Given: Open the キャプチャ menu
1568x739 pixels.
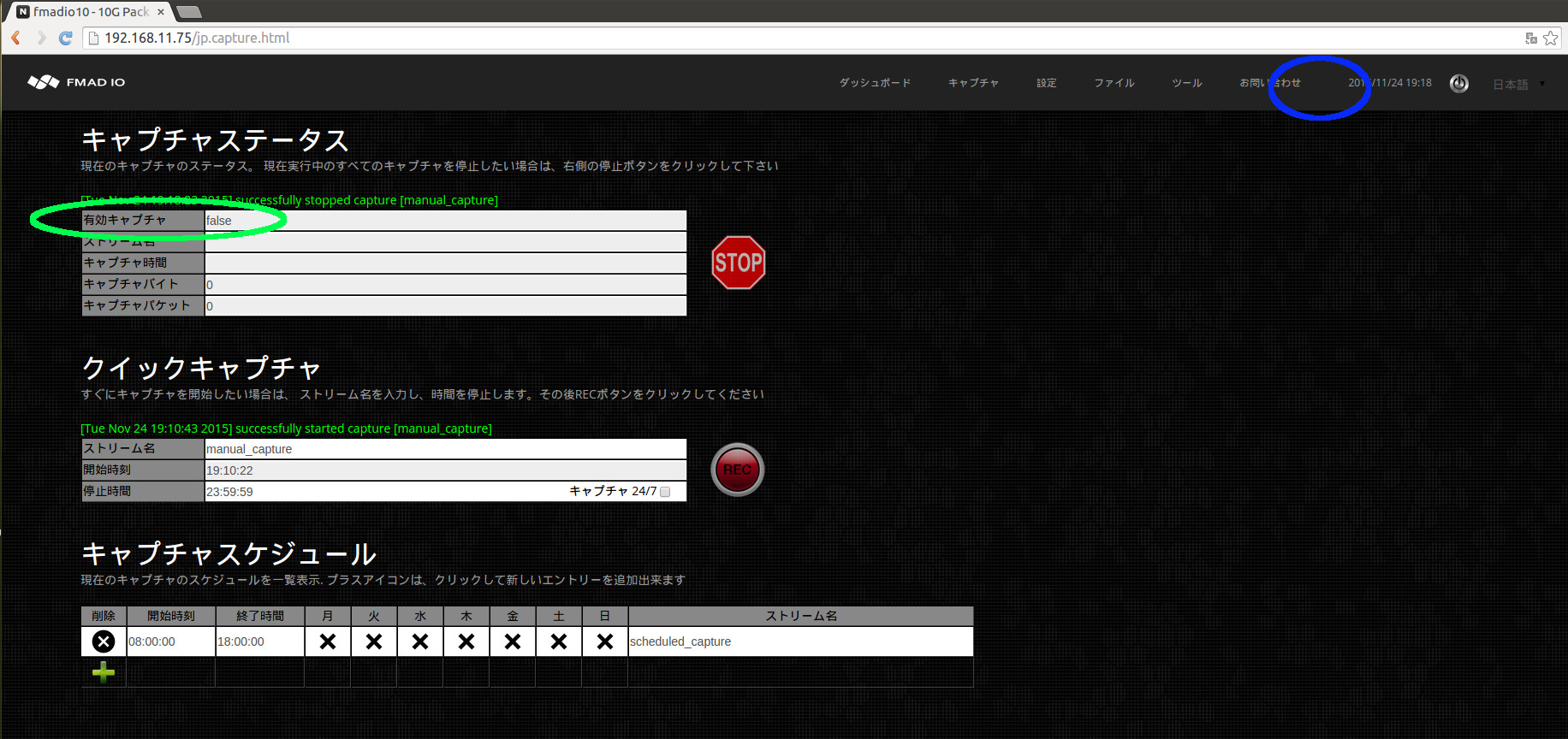Looking at the screenshot, I should pos(973,83).
